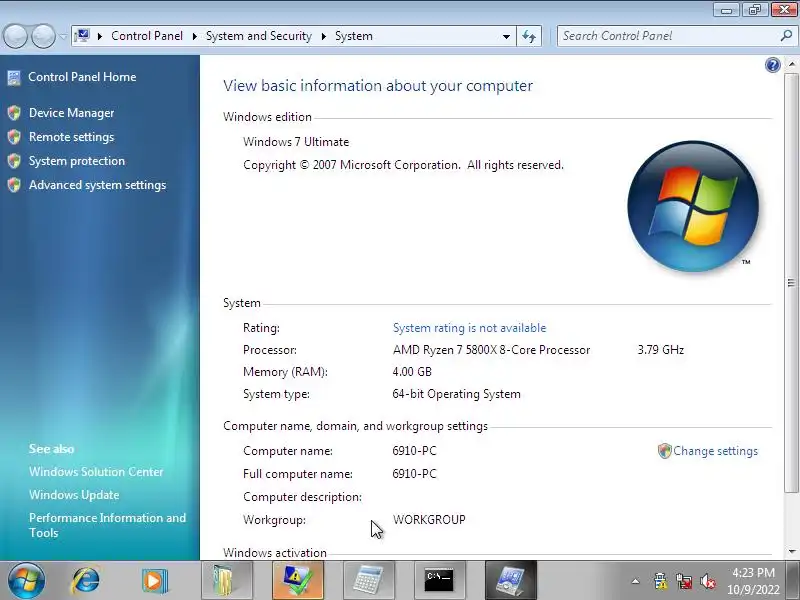This screenshot has width=800, height=600.
Task: Click System rating is not available link
Action: 469,328
